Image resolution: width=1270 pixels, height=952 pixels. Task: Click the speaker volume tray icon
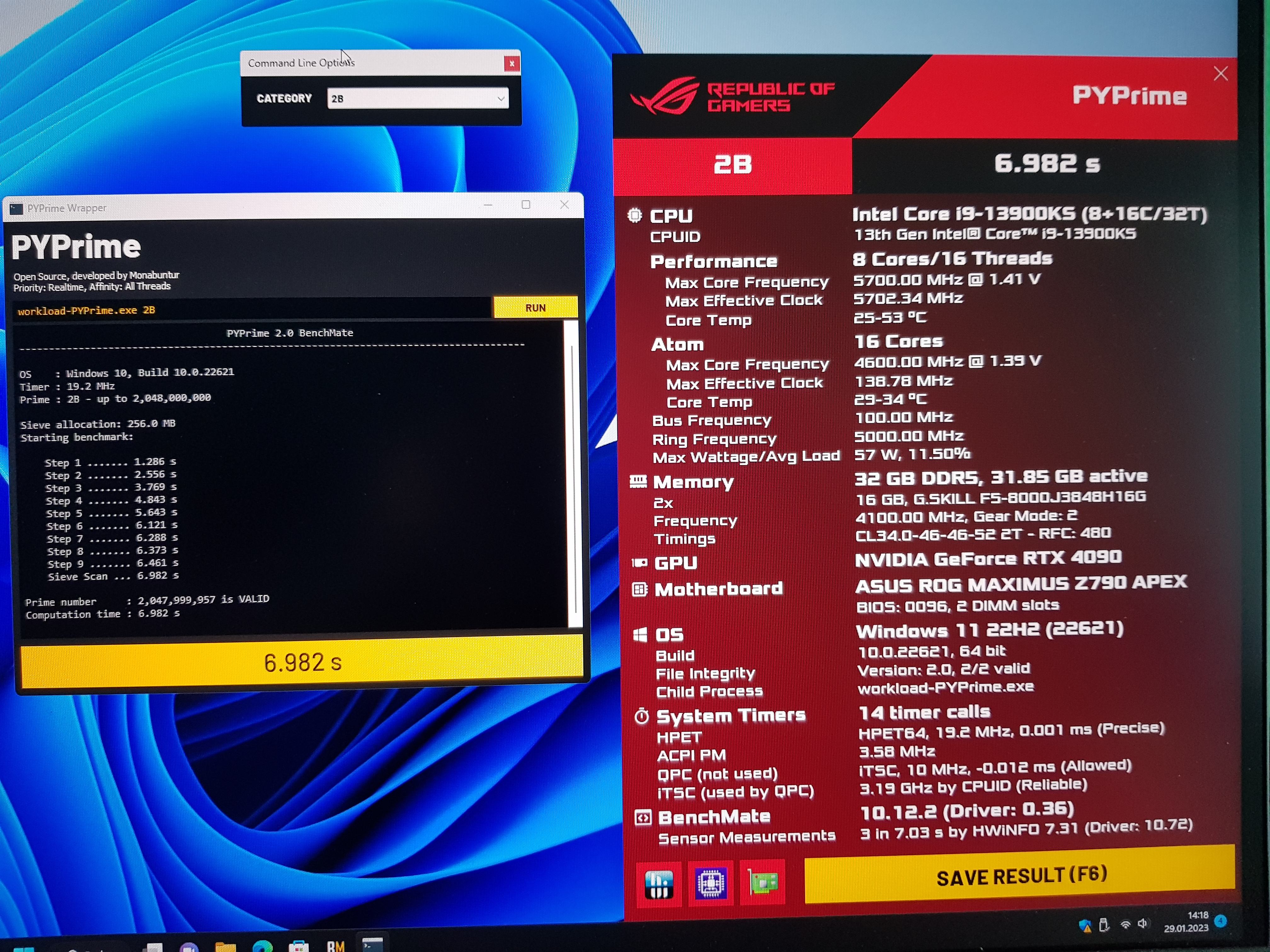point(1142,924)
